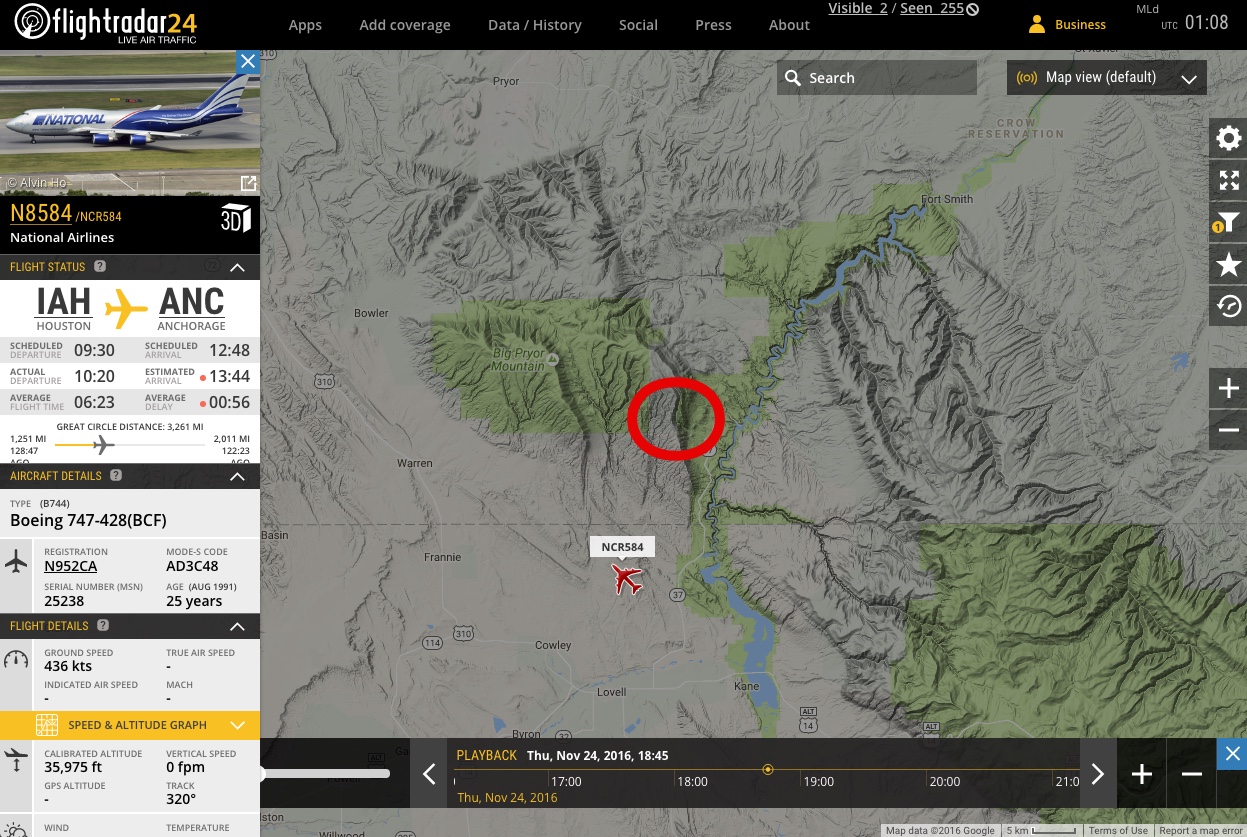
Task: Zoom in the map with plus button
Action: point(1228,388)
